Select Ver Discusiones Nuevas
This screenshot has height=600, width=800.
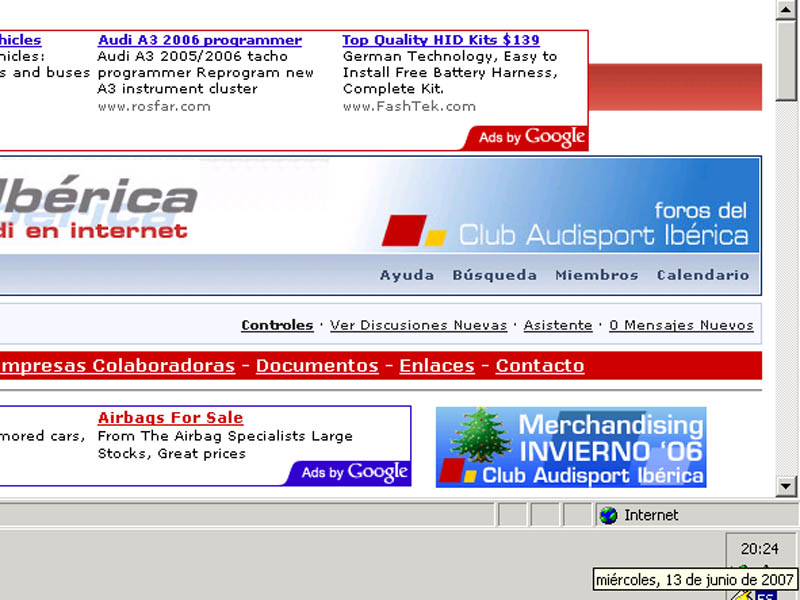point(418,325)
